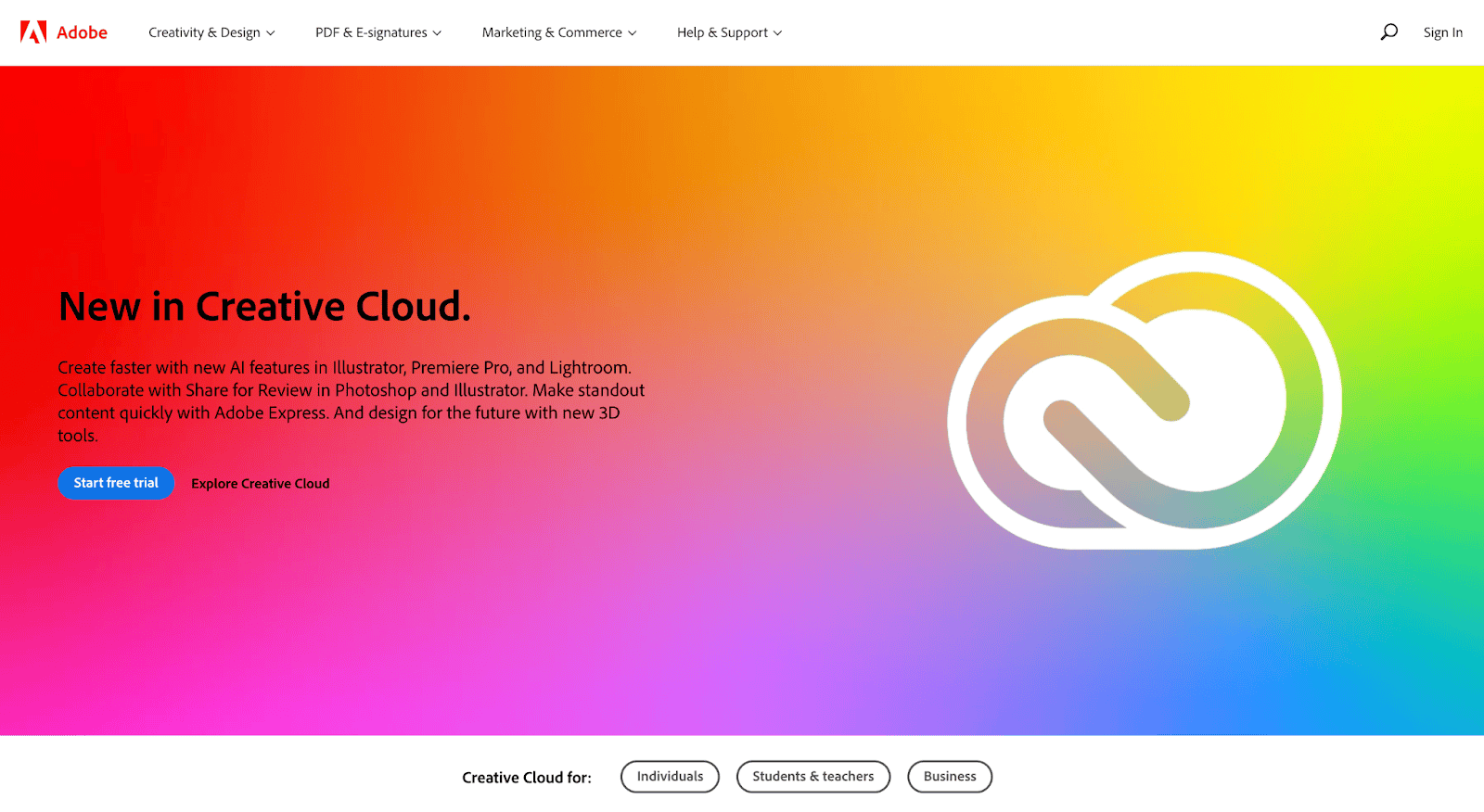1484x812 pixels.
Task: Select the Business pill button
Action: click(x=950, y=777)
